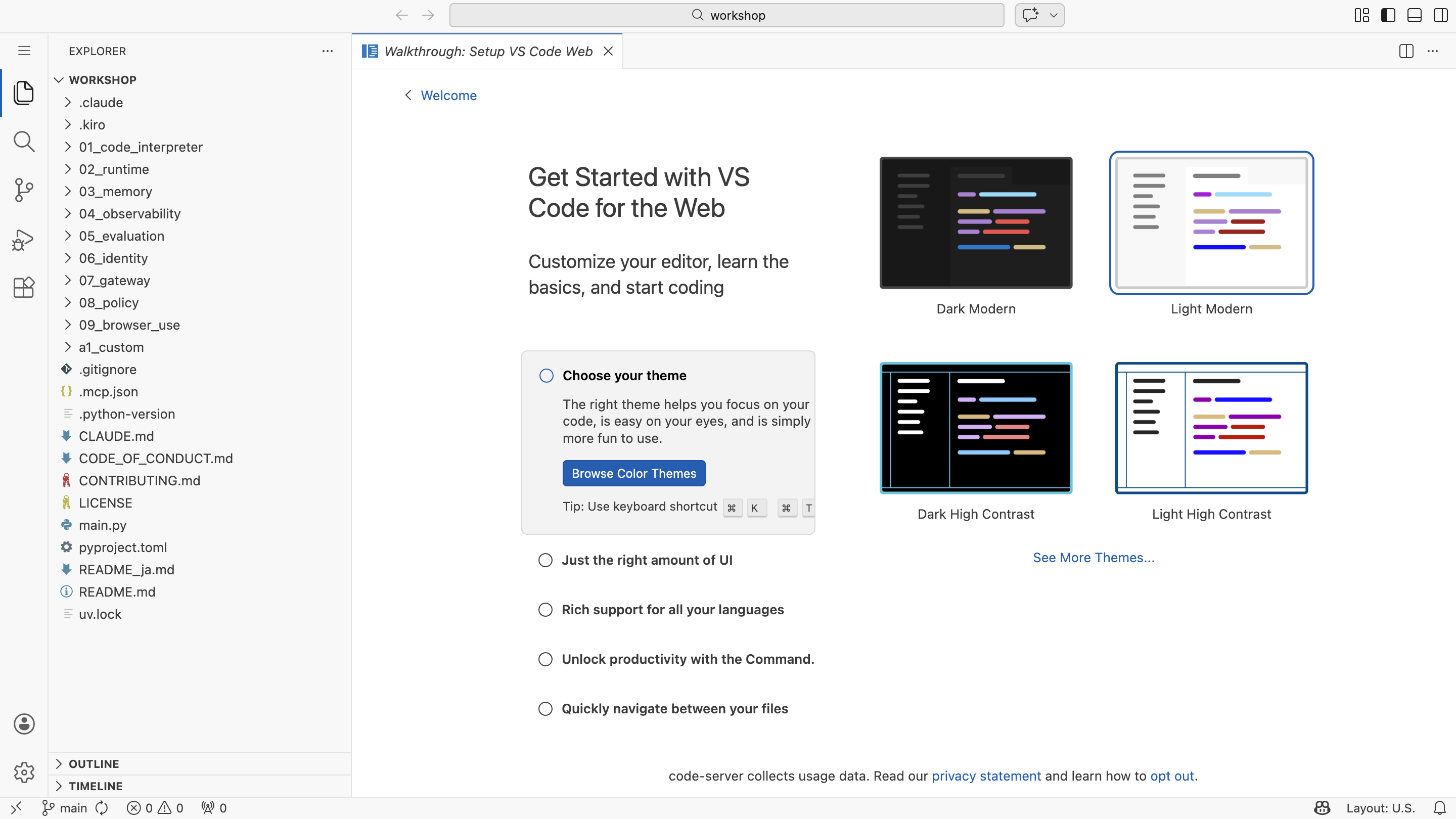This screenshot has height=819, width=1456.
Task: Expand the 03_memory folder
Action: [115, 192]
